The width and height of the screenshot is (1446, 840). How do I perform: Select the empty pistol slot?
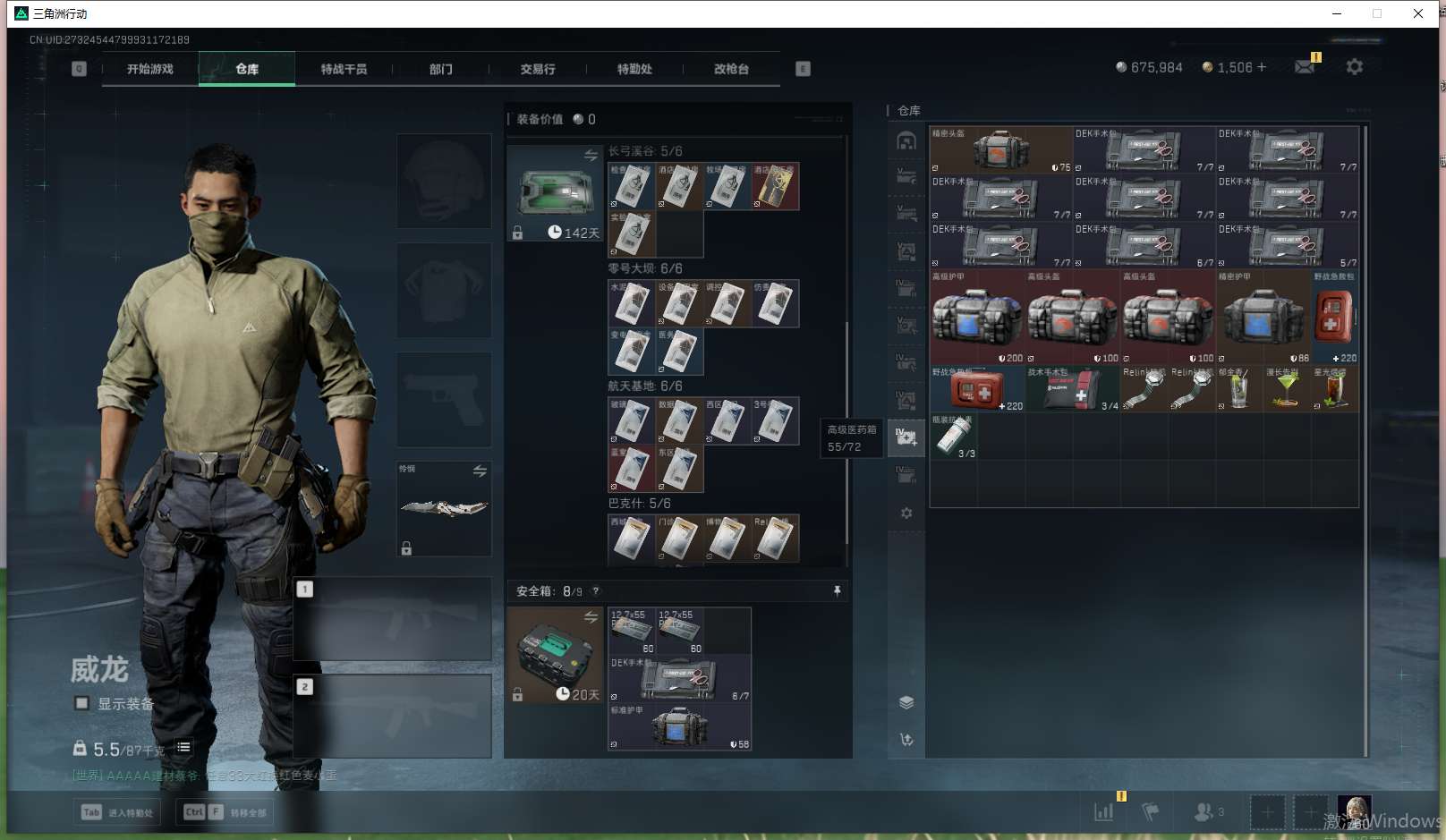click(x=444, y=399)
